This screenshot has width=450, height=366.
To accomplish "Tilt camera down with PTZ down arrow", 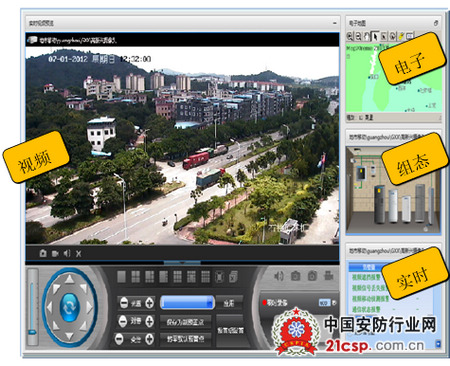I will pyautogui.click(x=69, y=336).
